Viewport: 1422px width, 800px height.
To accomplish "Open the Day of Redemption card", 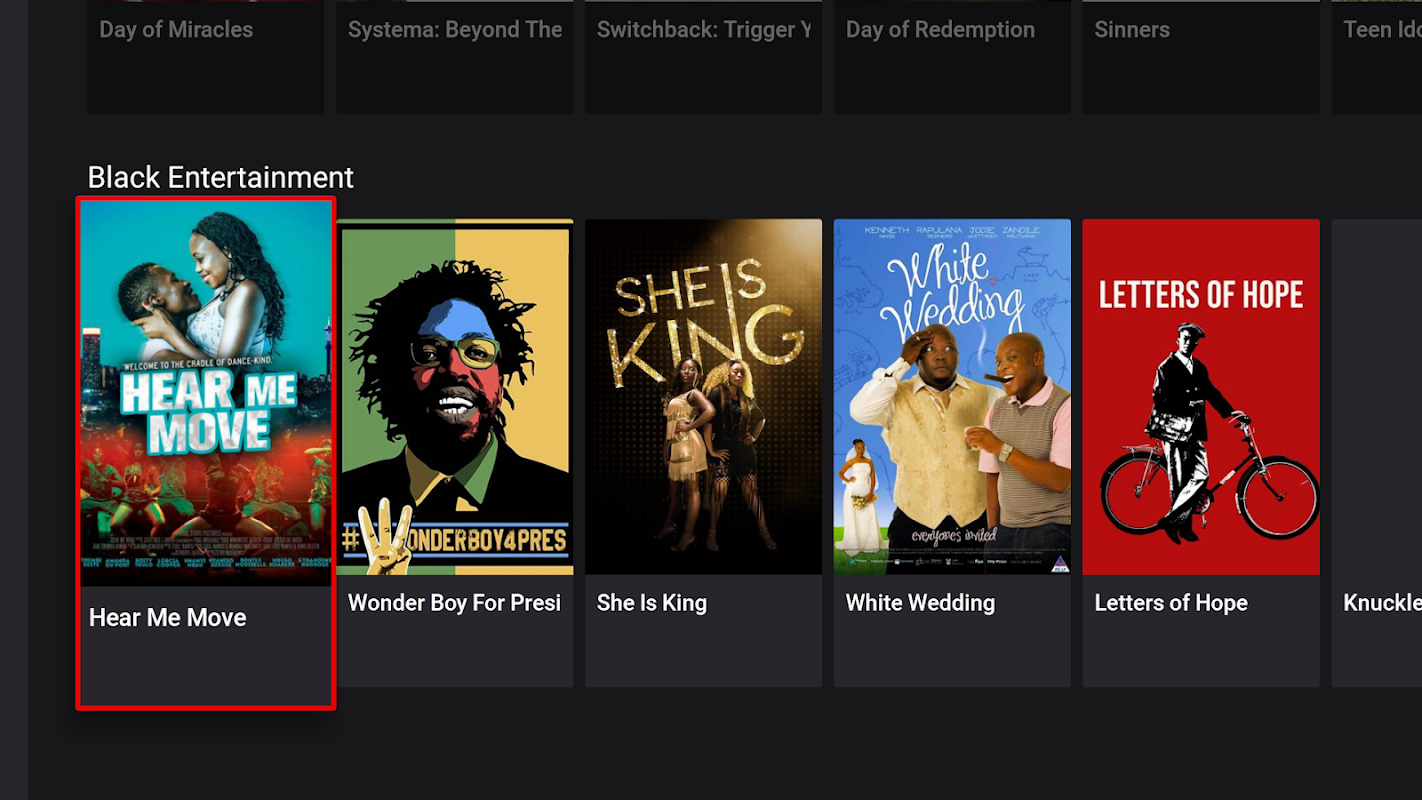I will (952, 56).
